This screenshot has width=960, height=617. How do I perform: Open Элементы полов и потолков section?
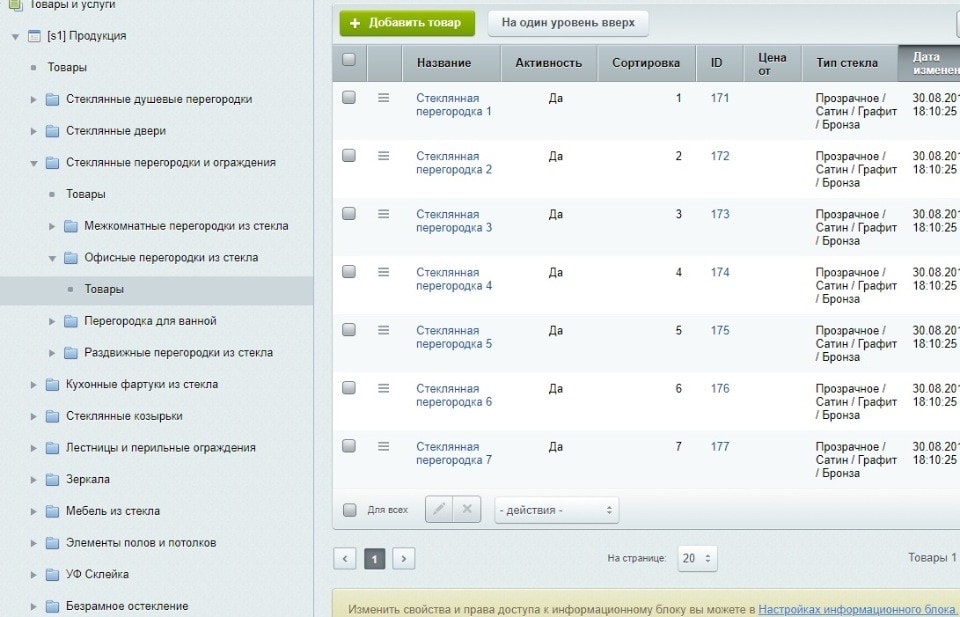(141, 543)
